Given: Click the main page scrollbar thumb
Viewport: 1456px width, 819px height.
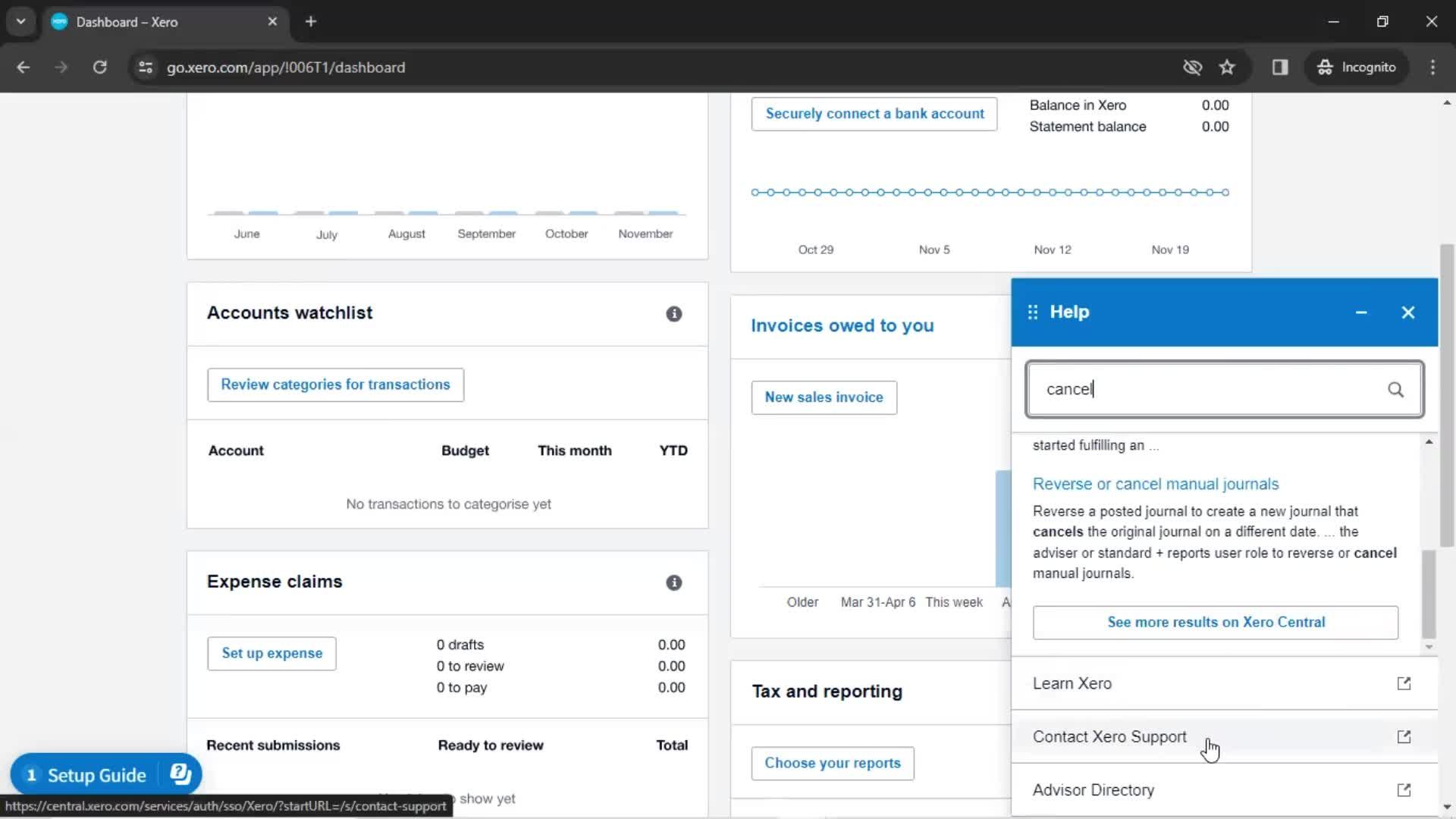Looking at the screenshot, I should click(x=1447, y=395).
